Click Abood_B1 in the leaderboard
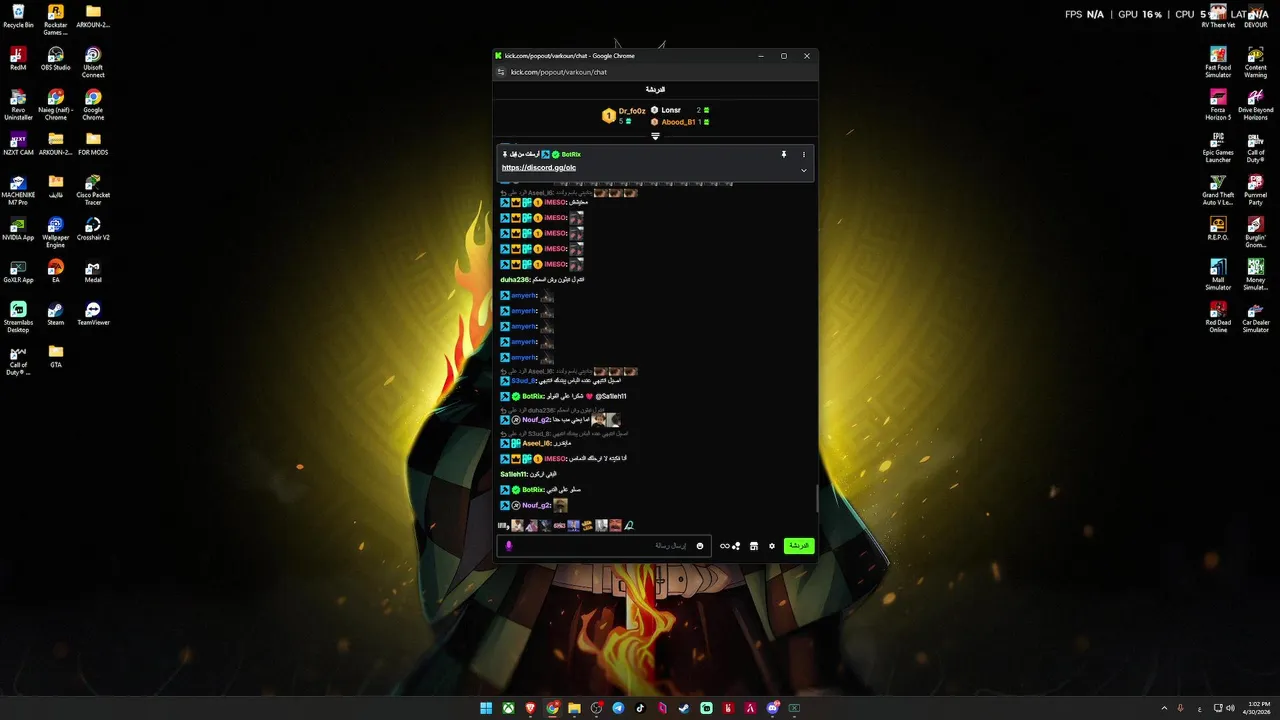This screenshot has width=1280, height=720. coord(678,122)
